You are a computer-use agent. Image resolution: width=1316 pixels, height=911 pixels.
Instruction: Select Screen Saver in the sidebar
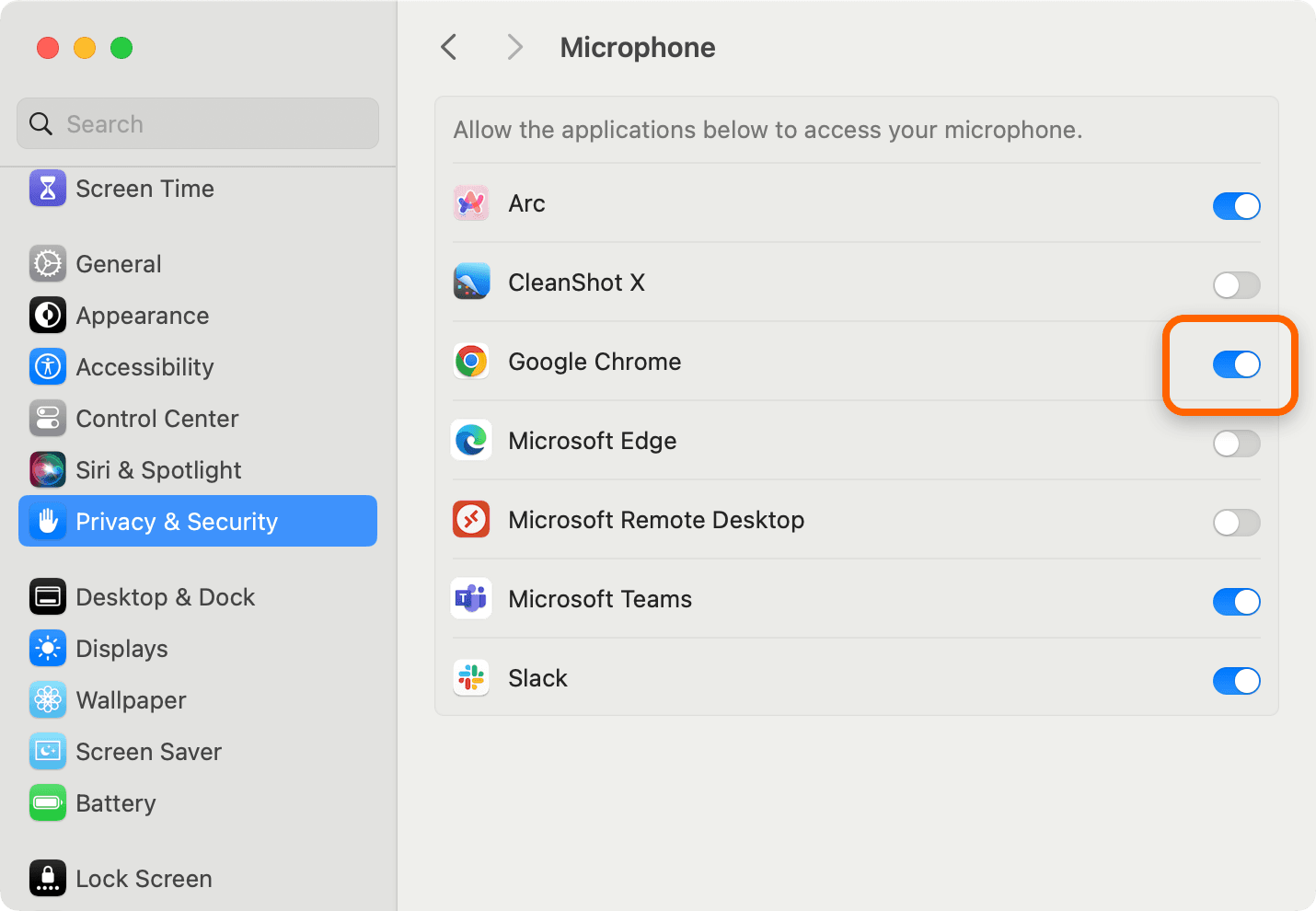click(x=198, y=752)
